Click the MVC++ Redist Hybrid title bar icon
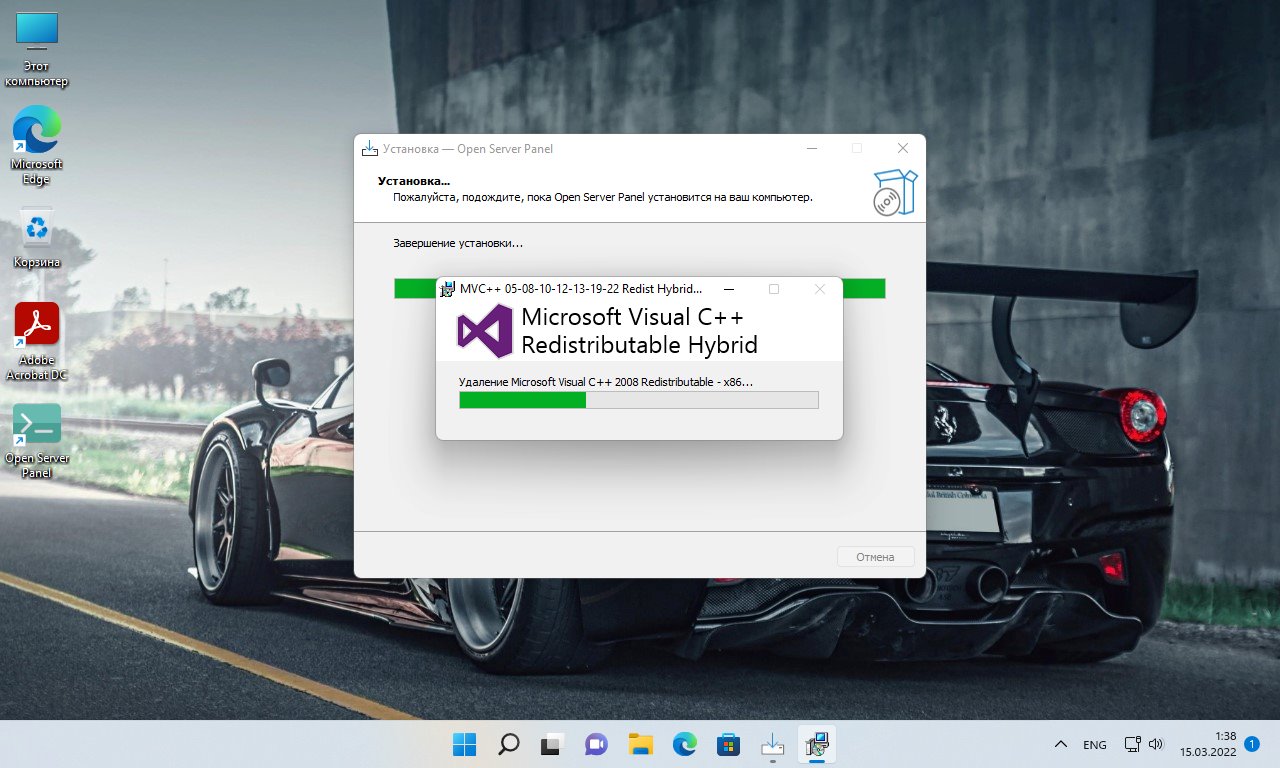1280x768 pixels. (448, 289)
